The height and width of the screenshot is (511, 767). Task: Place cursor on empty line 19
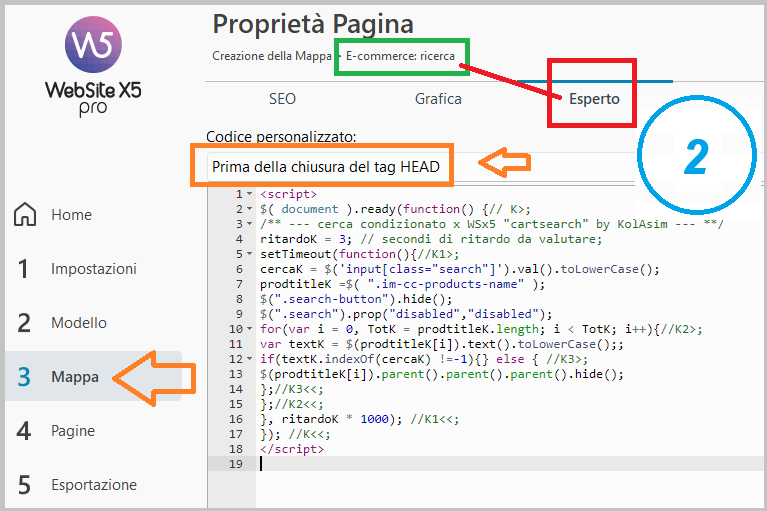point(509,464)
